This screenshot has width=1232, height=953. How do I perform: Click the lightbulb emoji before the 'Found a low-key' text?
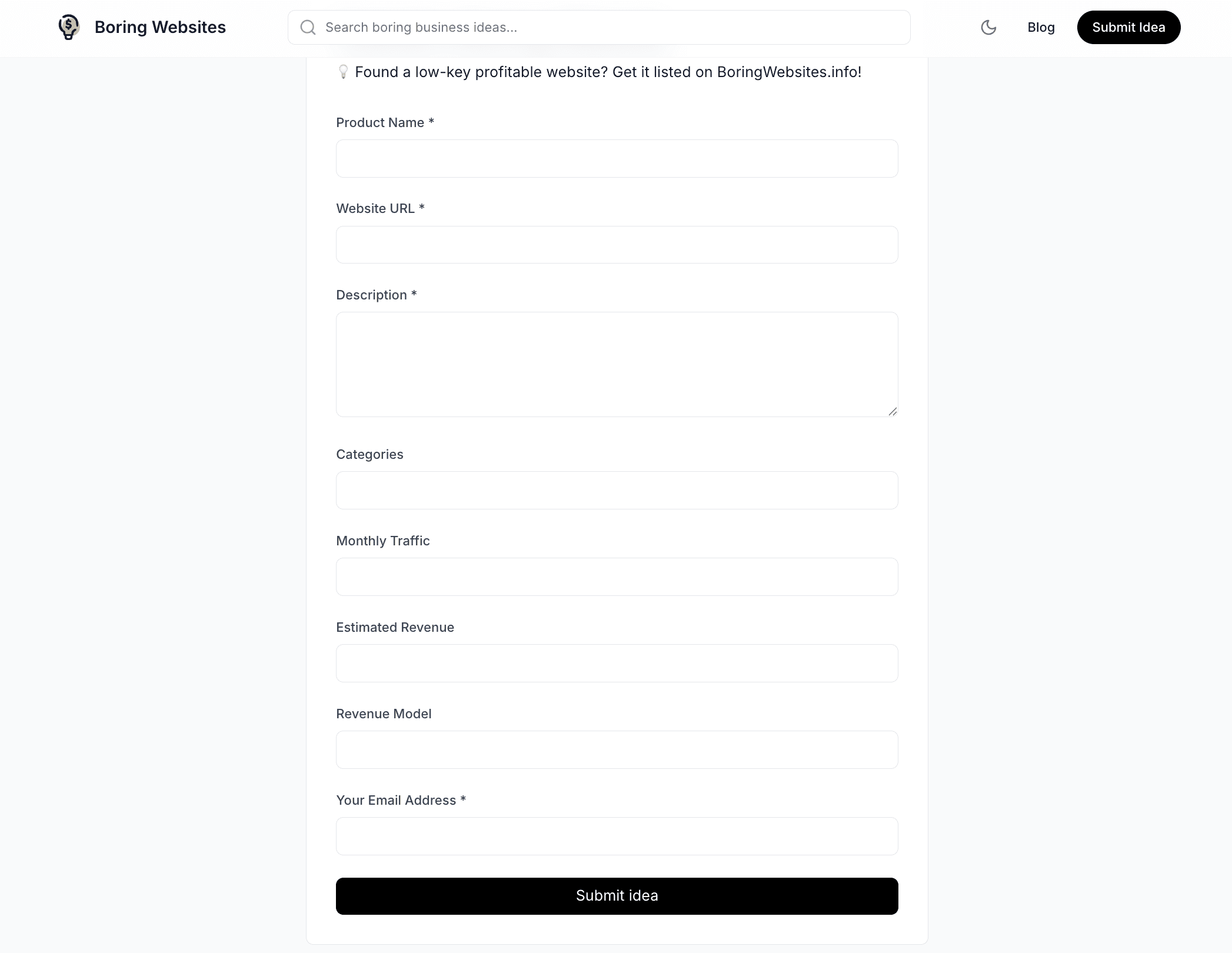coord(344,72)
